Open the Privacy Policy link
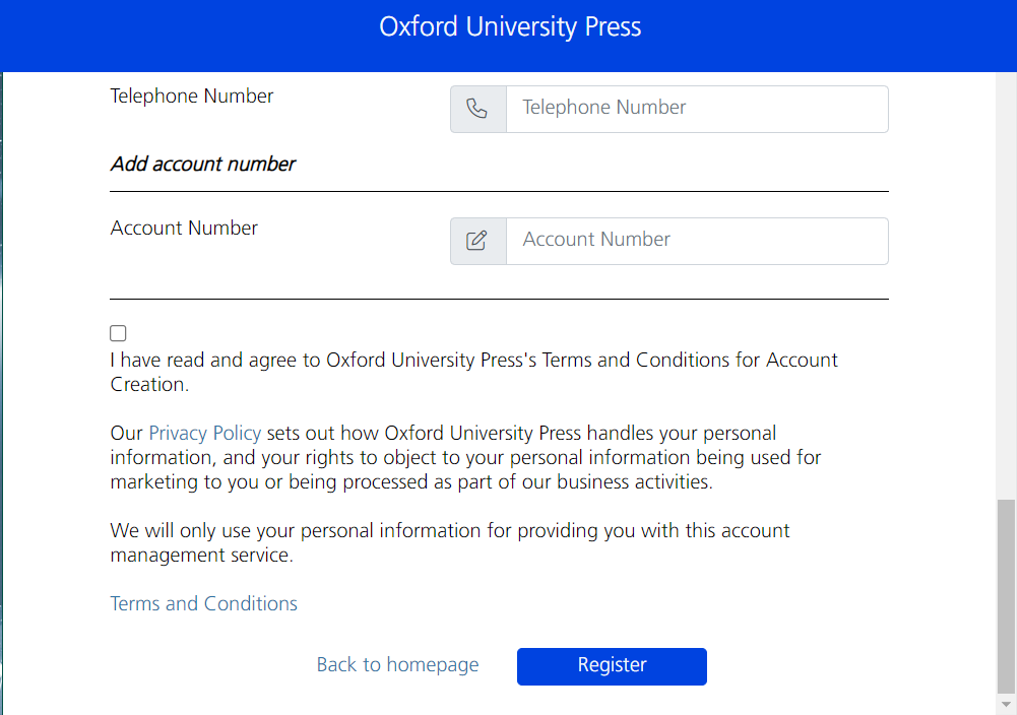This screenshot has width=1017, height=715. 205,433
